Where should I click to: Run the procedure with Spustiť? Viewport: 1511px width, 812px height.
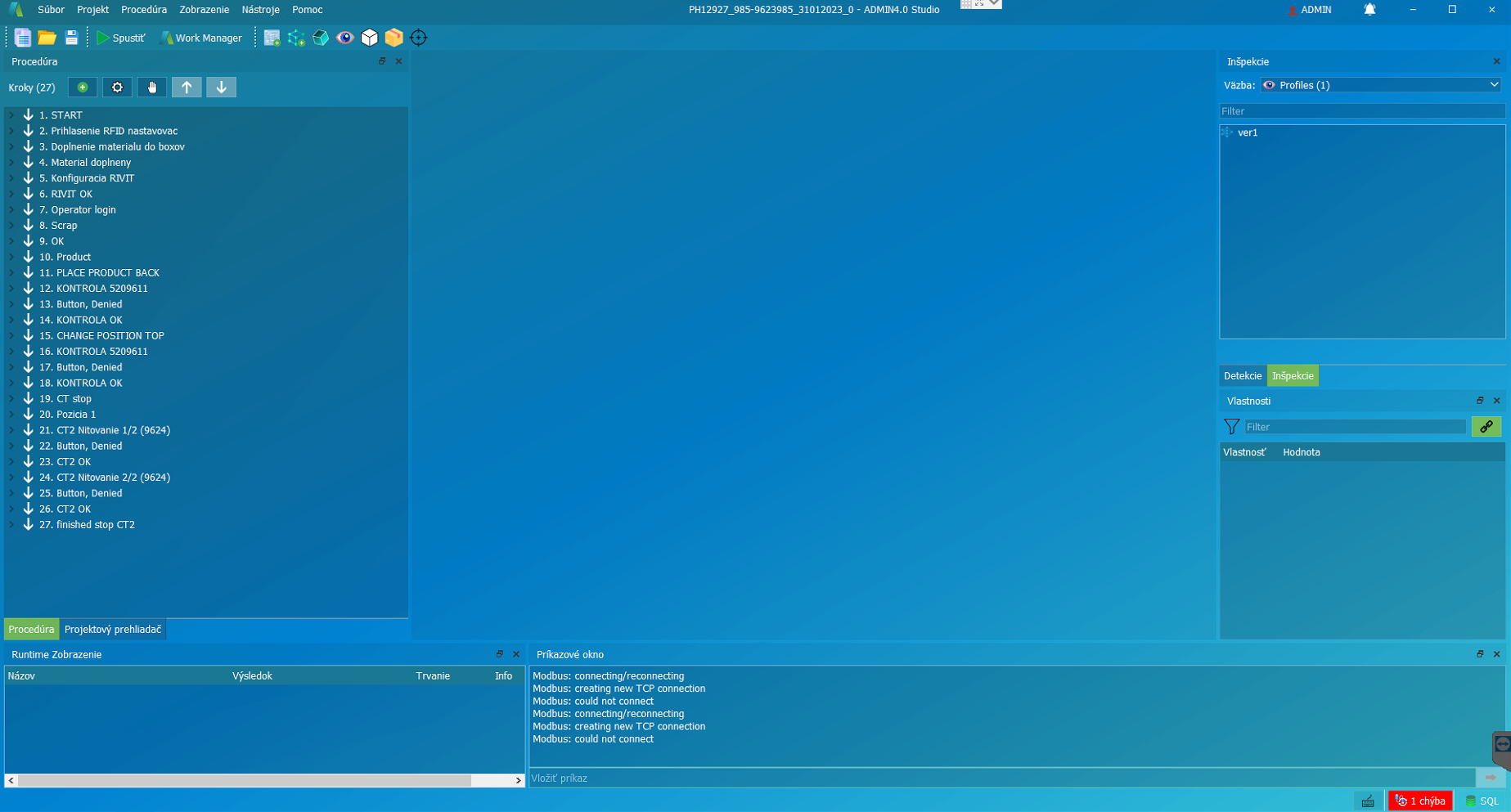121,38
